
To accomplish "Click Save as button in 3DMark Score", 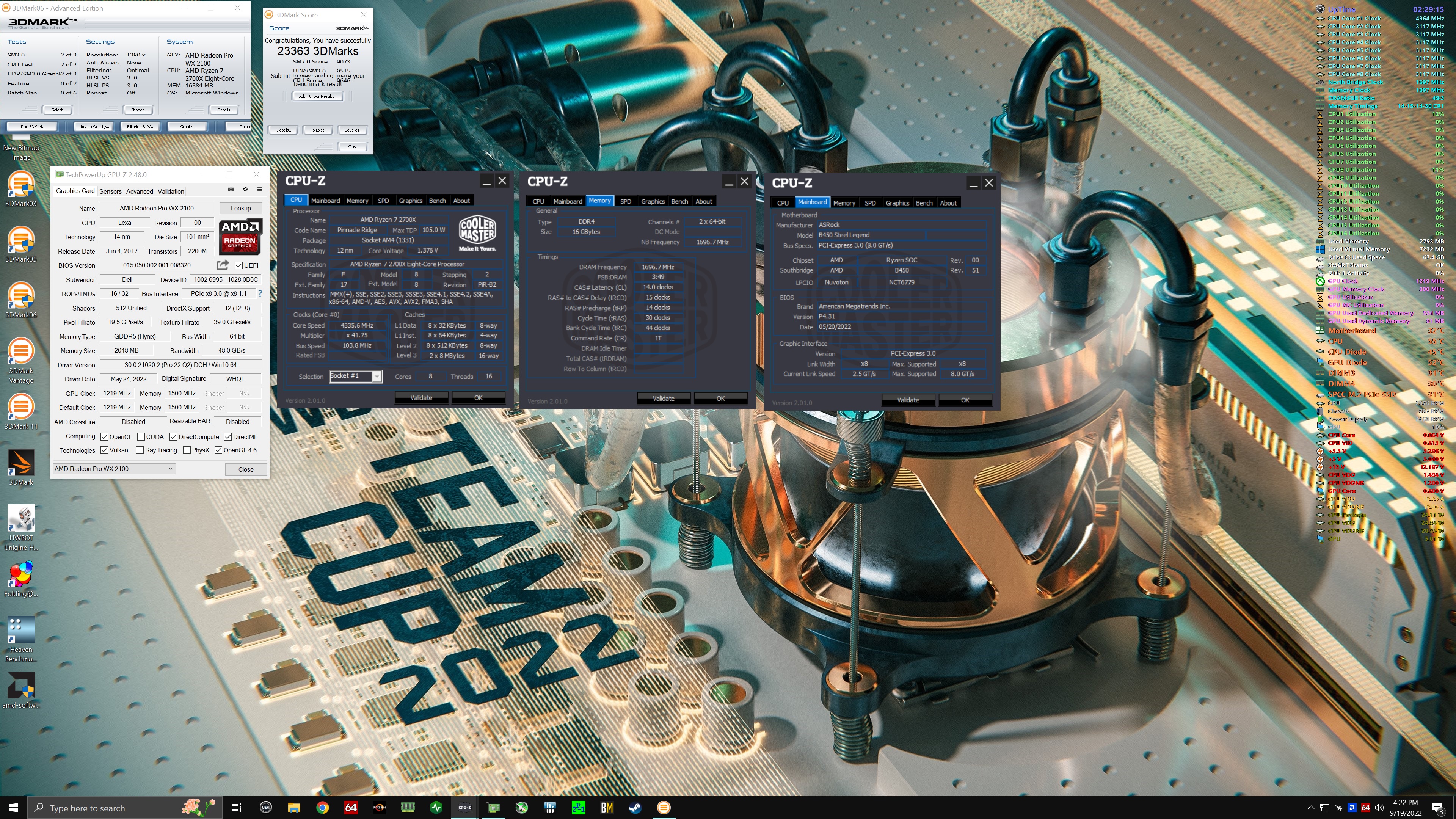I will [353, 130].
